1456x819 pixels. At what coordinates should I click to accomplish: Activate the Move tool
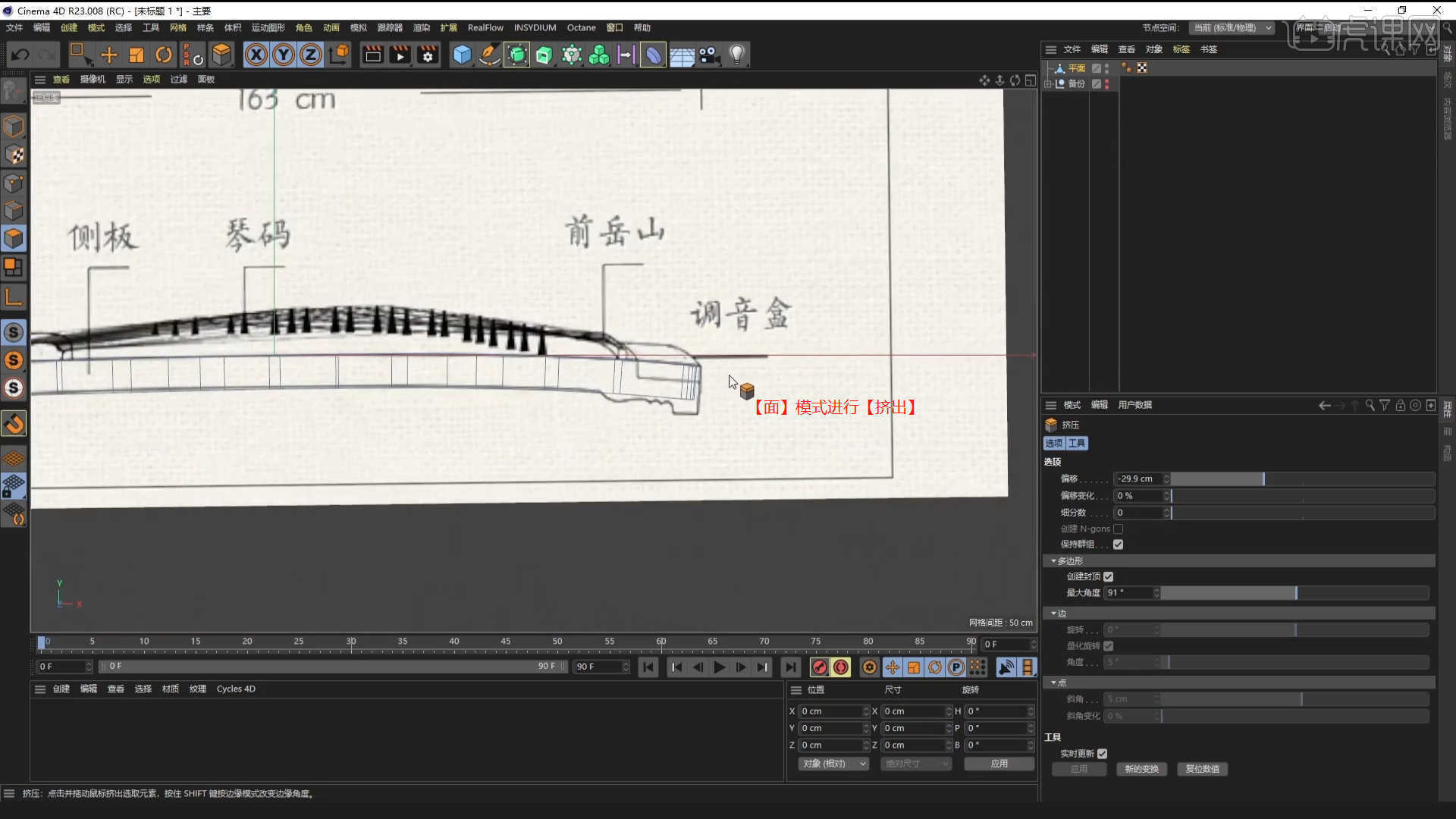[x=109, y=55]
